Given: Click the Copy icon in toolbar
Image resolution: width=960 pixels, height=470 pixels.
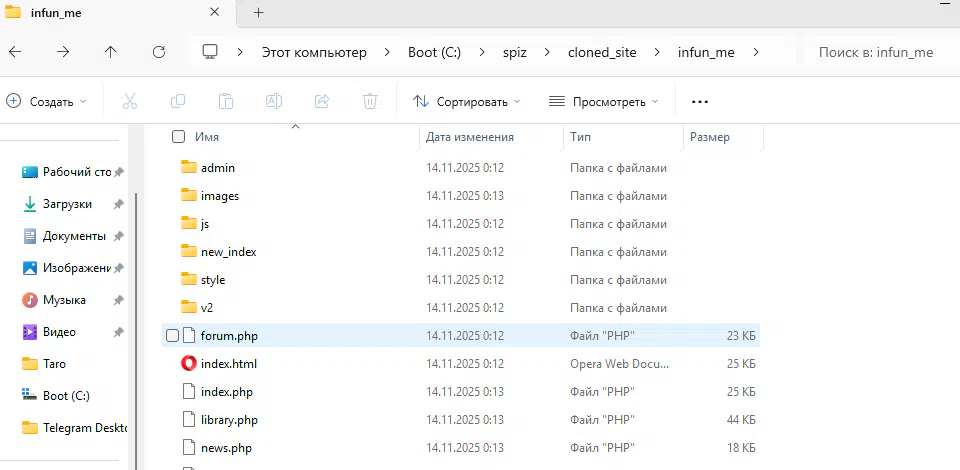Looking at the screenshot, I should [x=178, y=101].
